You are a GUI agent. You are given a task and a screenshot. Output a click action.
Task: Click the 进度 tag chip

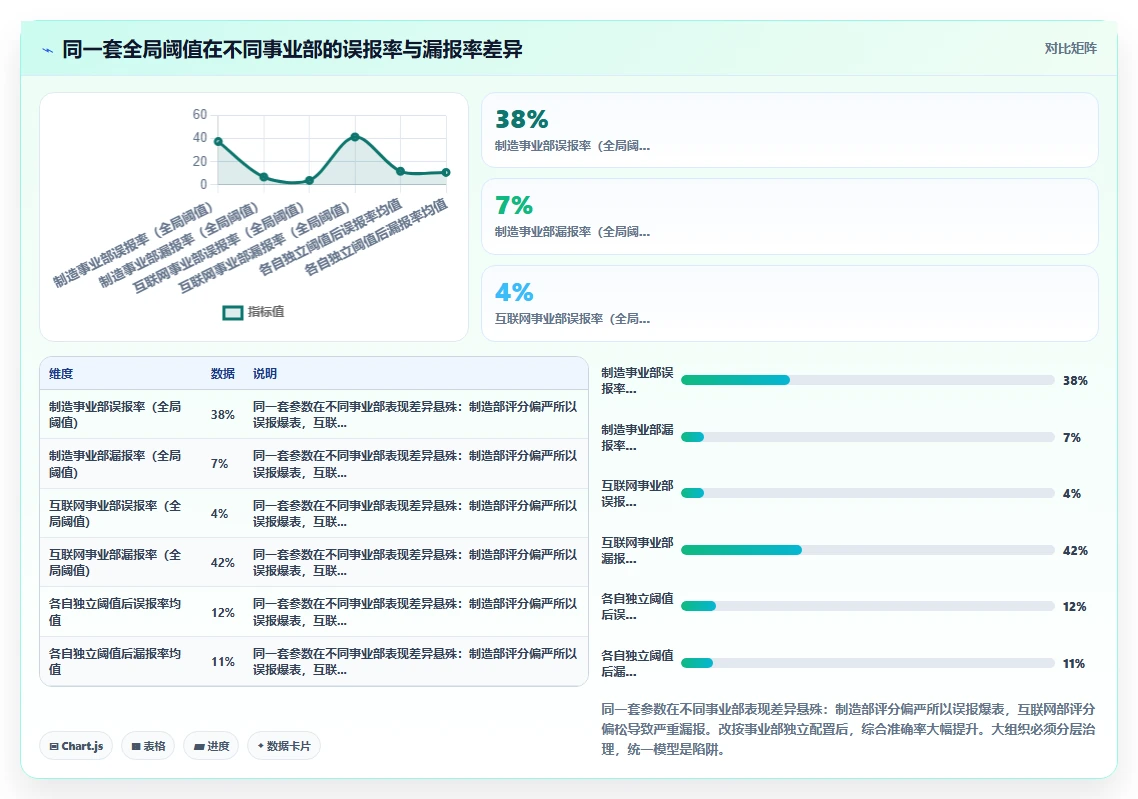coord(211,746)
